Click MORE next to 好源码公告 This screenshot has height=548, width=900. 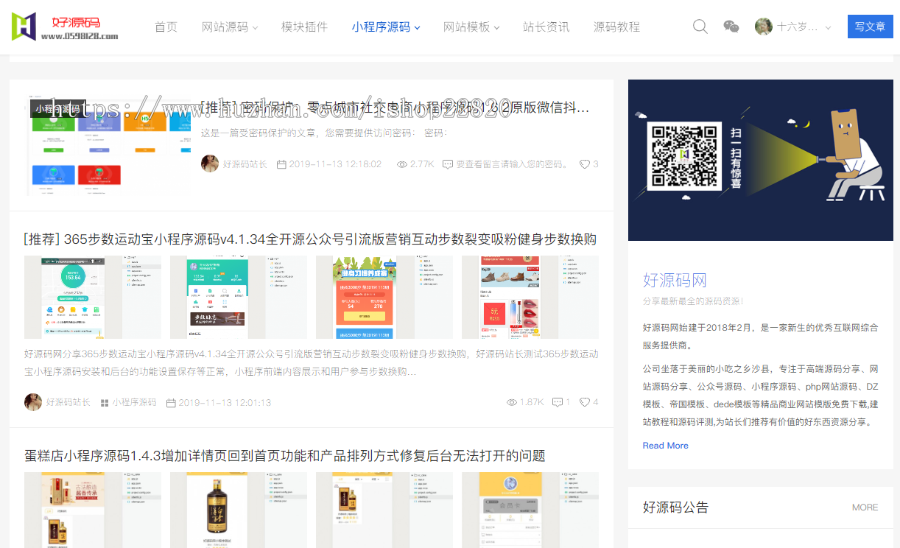coord(865,507)
